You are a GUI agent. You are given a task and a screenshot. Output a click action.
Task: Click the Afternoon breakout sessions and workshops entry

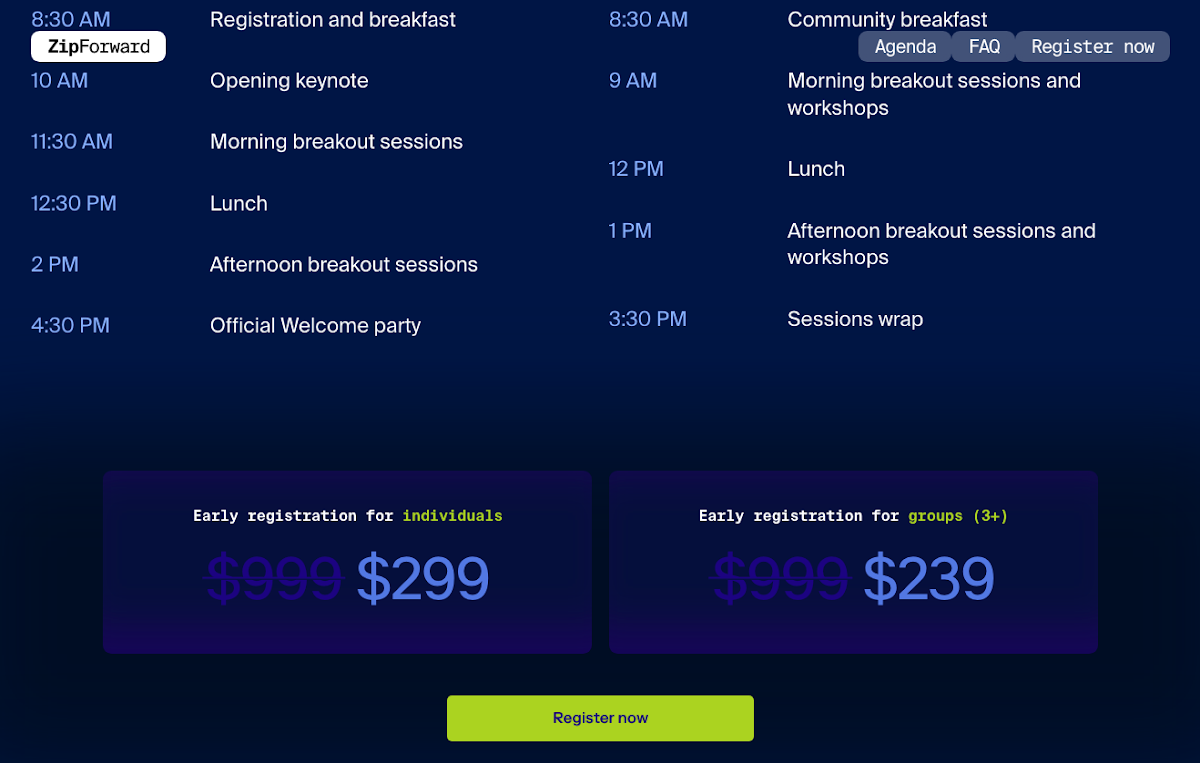[941, 244]
